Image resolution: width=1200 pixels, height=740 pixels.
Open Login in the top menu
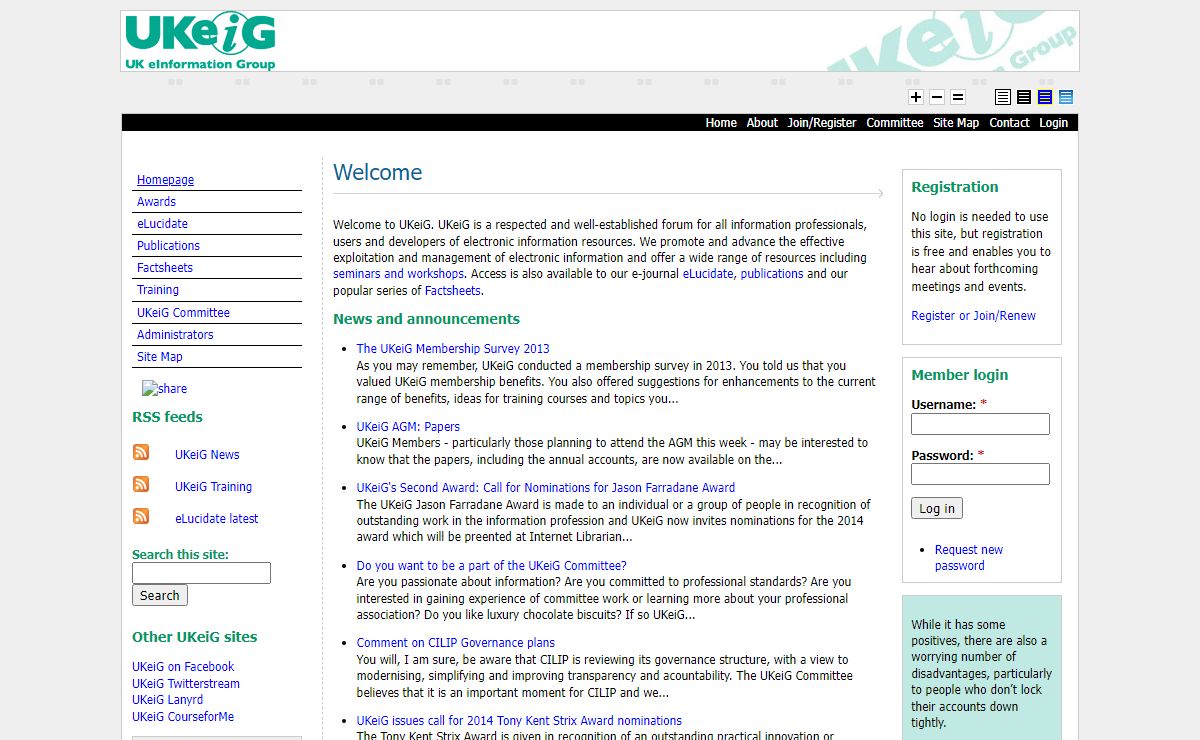[1053, 123]
